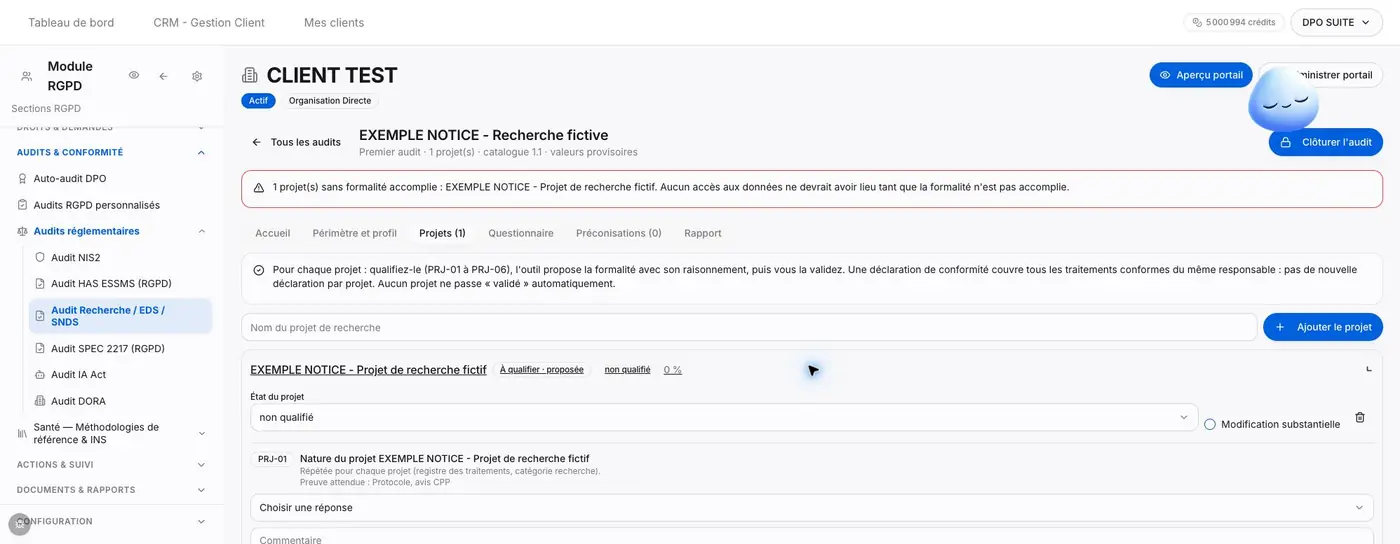Click the Commentaire text field
Viewport: 1400px width, 544px height.
point(812,537)
